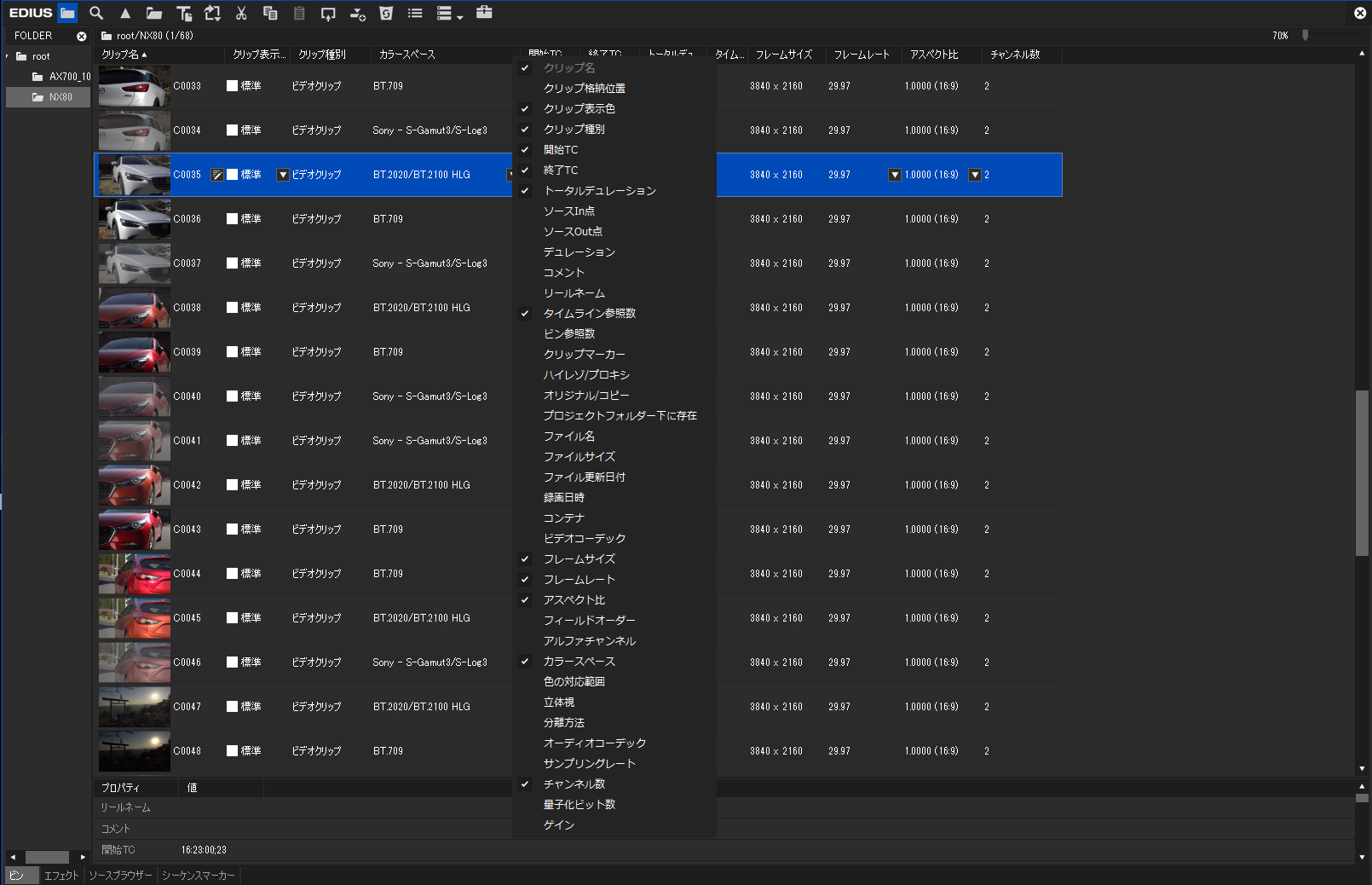The image size is (1372, 885).
Task: Open the bin search magnifier tool
Action: (x=96, y=13)
